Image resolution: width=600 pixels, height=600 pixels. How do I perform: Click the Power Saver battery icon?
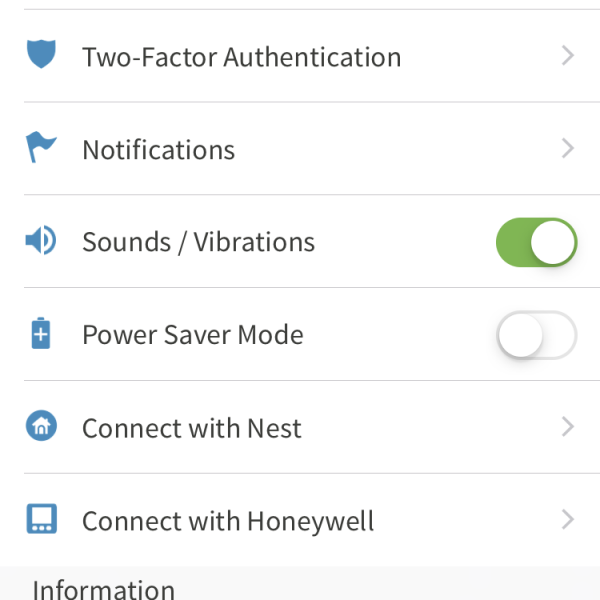[x=41, y=334]
